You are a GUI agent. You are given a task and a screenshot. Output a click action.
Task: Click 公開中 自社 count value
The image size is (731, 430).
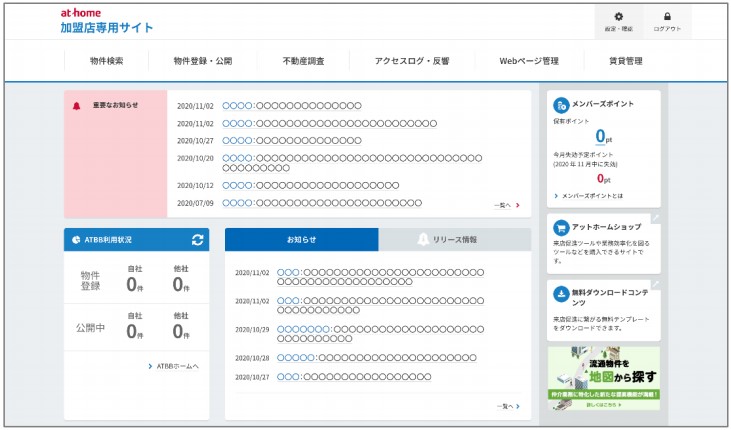(x=135, y=331)
